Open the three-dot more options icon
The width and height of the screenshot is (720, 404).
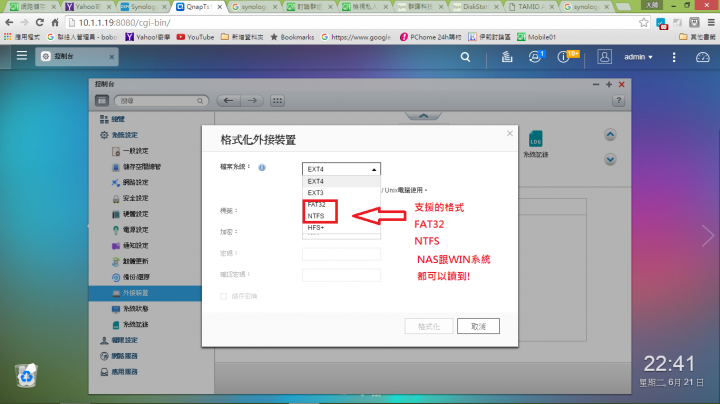(674, 57)
